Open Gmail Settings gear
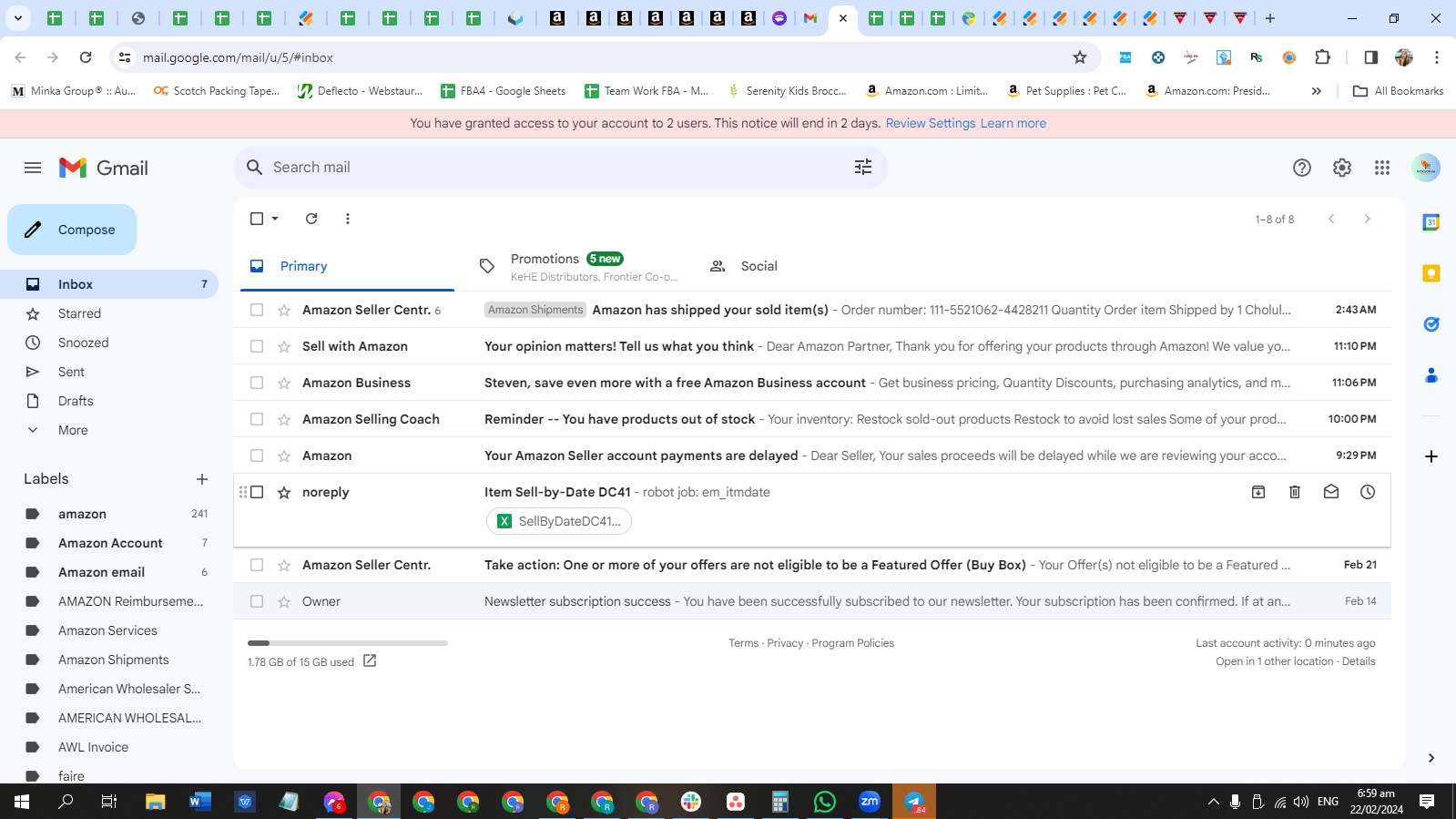The image size is (1456, 819). click(1342, 168)
